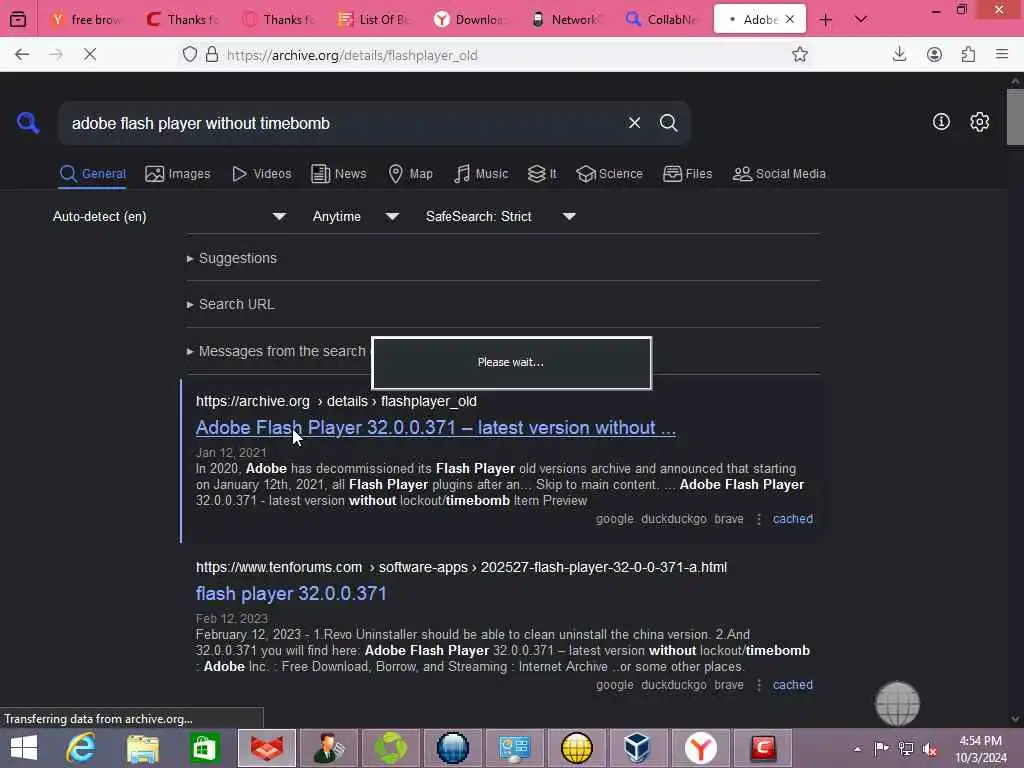
Task: Open the Anytime time range dropdown
Action: (x=355, y=216)
